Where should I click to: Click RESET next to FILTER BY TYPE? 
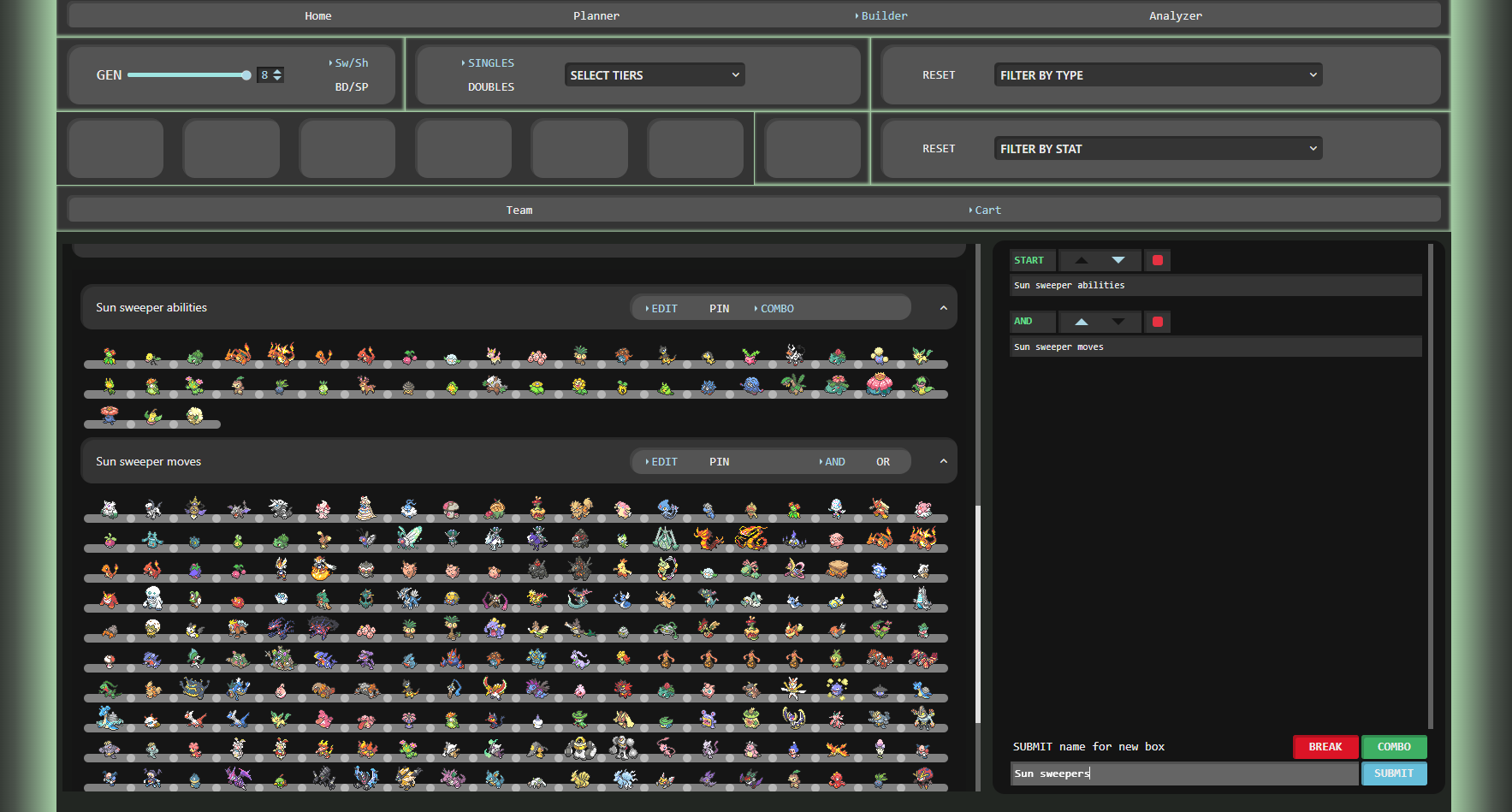(x=939, y=75)
